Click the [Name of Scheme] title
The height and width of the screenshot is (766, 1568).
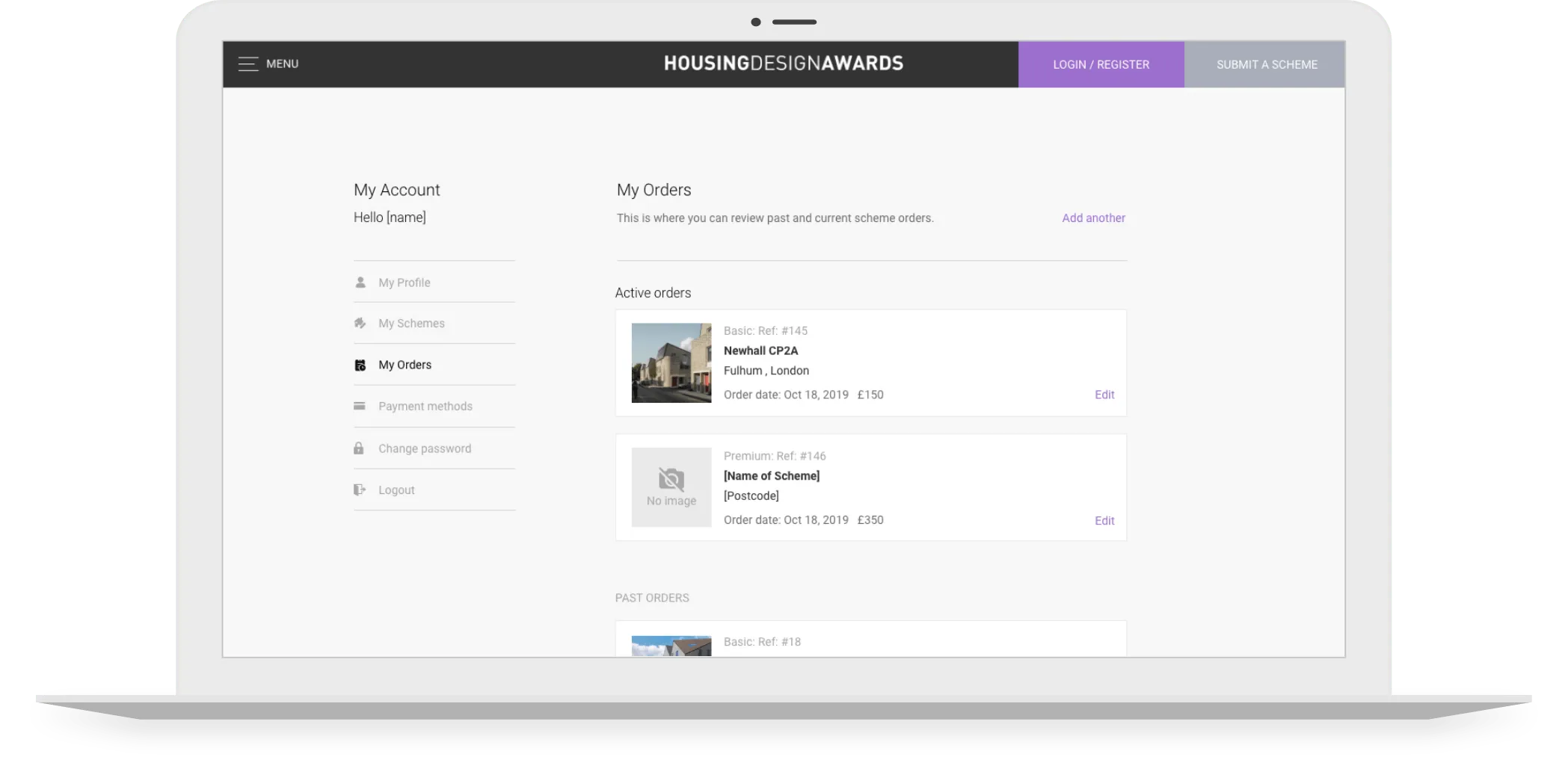point(772,476)
